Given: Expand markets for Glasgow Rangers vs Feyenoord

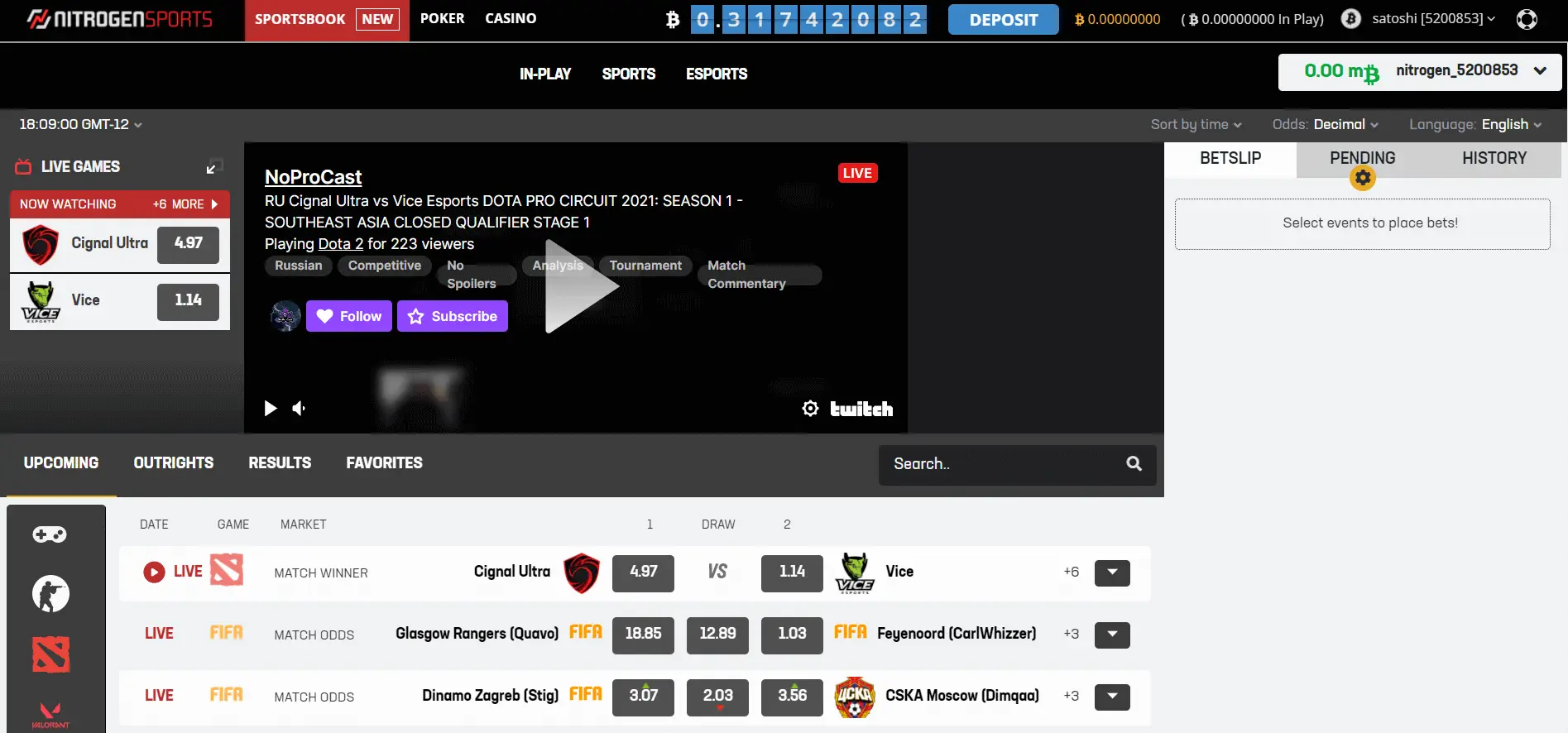Looking at the screenshot, I should pyautogui.click(x=1112, y=635).
